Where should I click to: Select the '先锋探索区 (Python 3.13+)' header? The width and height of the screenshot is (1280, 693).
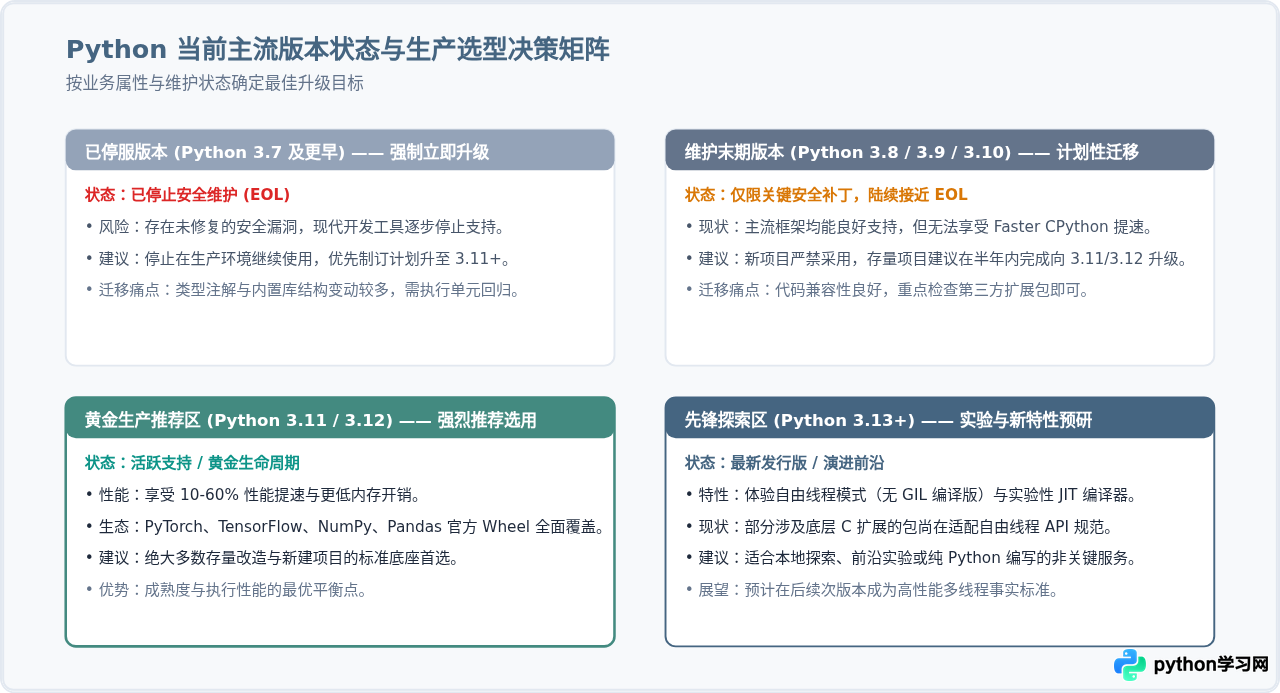coord(940,420)
